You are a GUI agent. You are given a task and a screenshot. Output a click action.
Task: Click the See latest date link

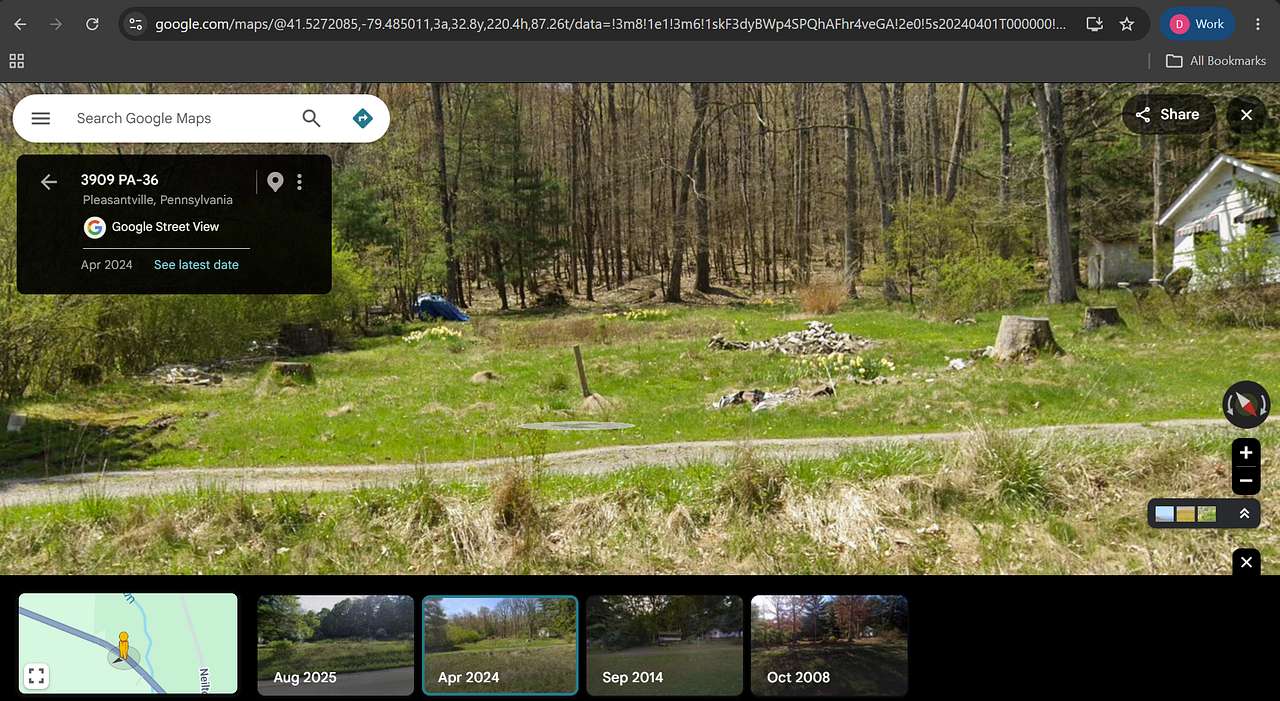click(196, 265)
